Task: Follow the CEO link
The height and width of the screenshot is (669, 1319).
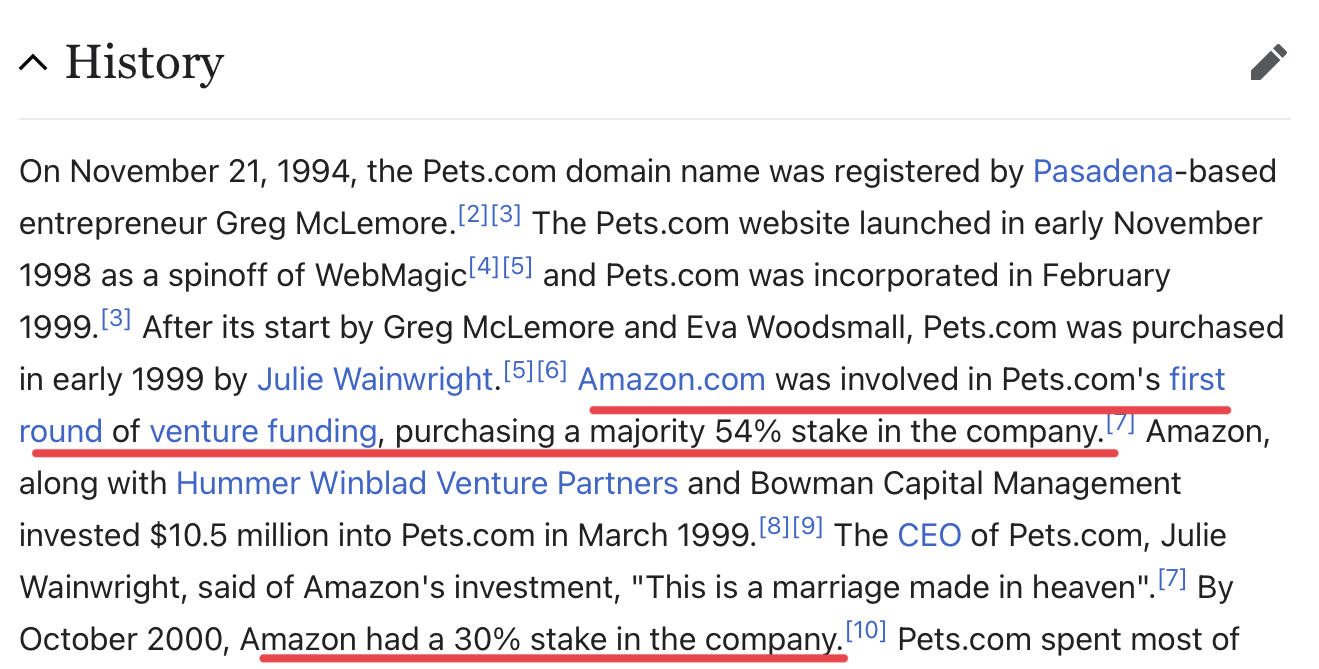Action: (x=929, y=536)
